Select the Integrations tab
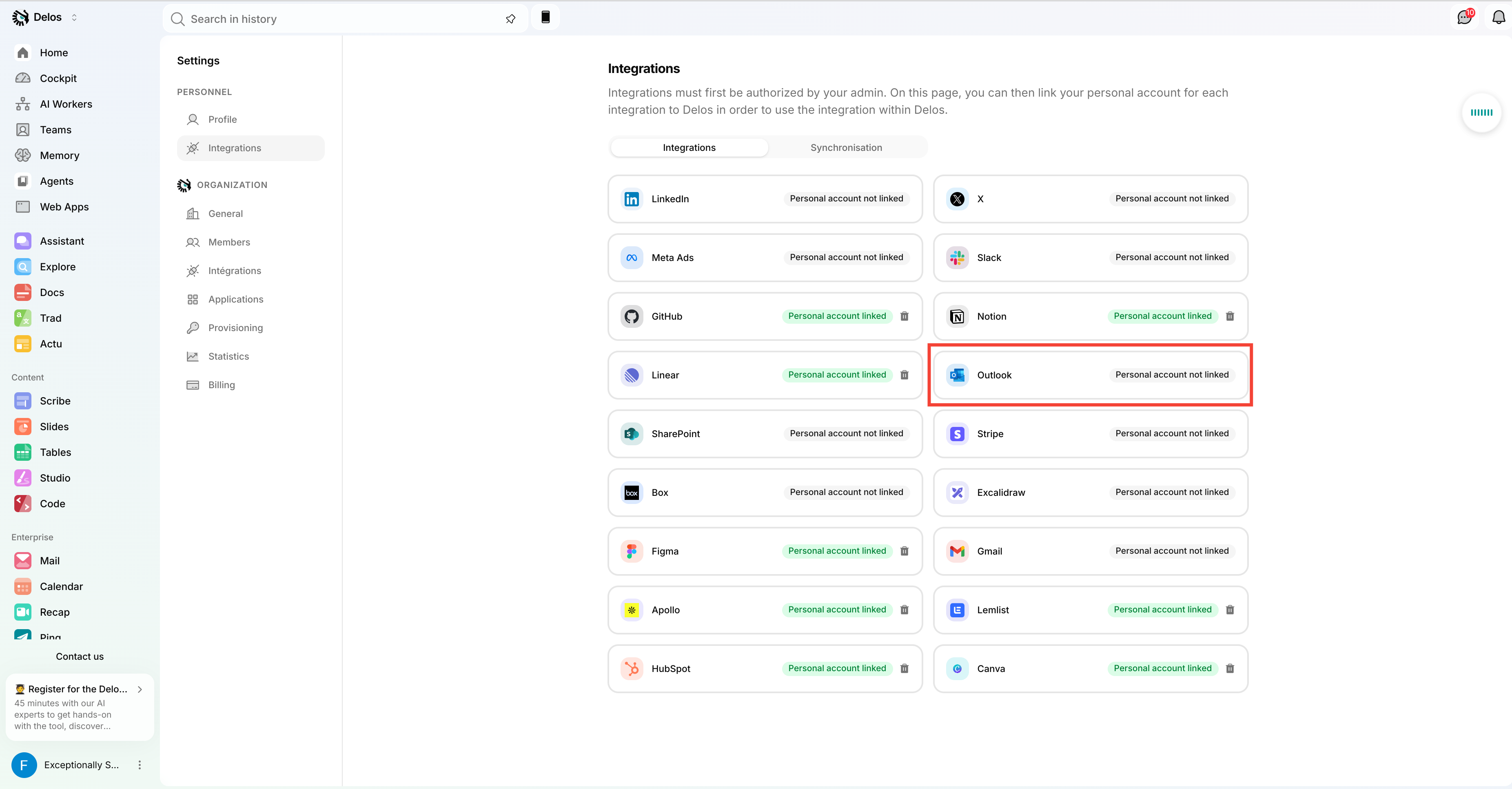 (689, 148)
